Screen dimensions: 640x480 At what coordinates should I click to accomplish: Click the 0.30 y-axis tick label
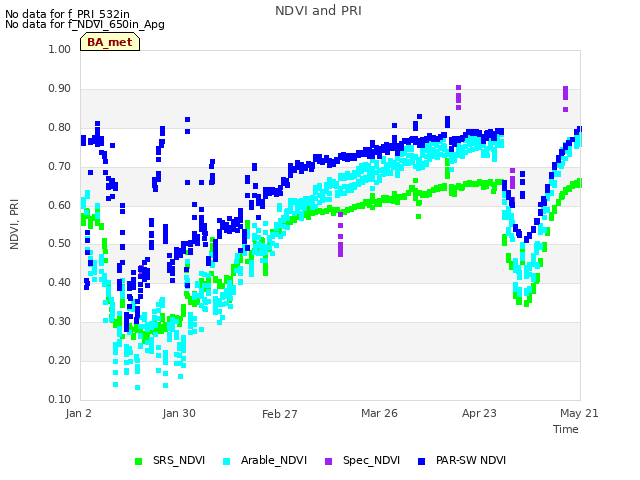pos(60,322)
